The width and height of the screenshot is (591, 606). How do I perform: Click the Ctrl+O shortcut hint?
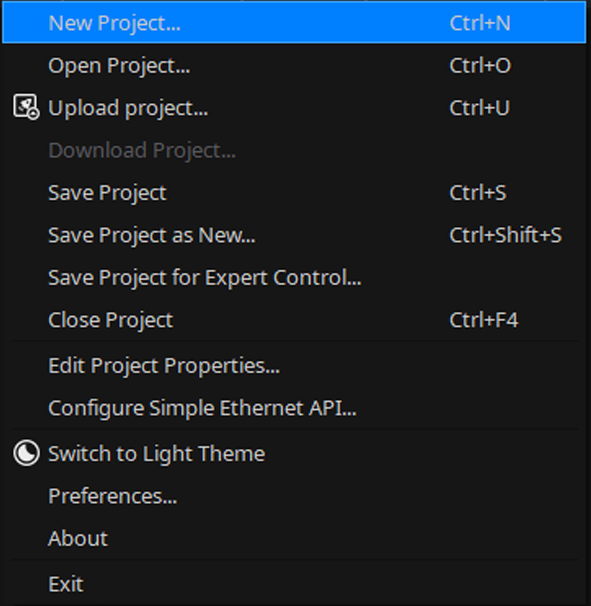(x=480, y=65)
